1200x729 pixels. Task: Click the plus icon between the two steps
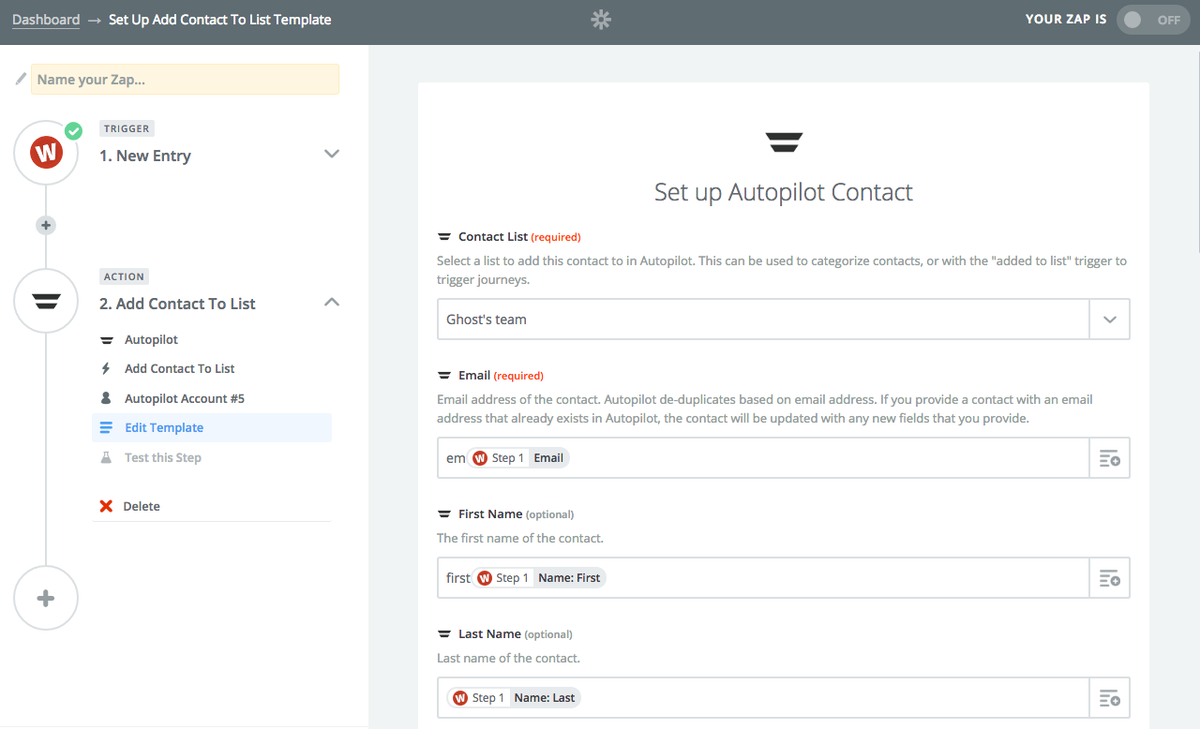[45, 225]
